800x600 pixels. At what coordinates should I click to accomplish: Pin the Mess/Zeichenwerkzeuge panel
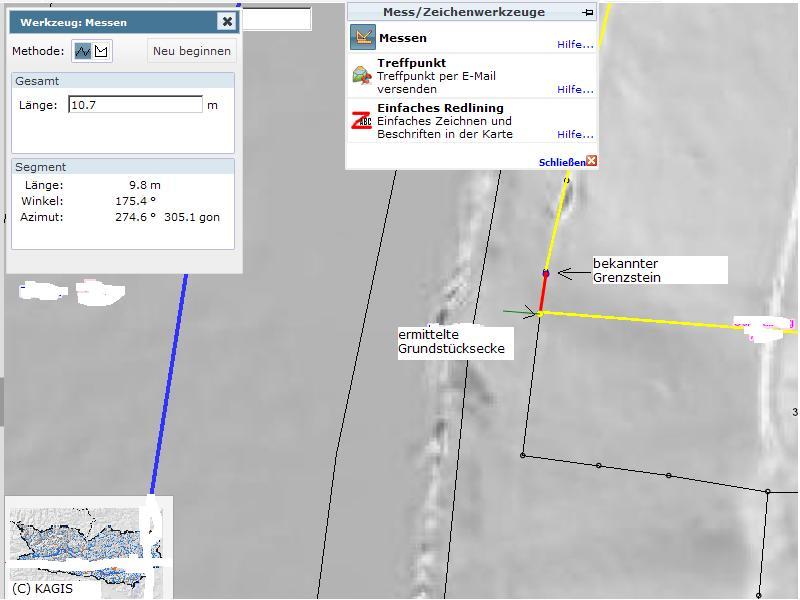588,12
